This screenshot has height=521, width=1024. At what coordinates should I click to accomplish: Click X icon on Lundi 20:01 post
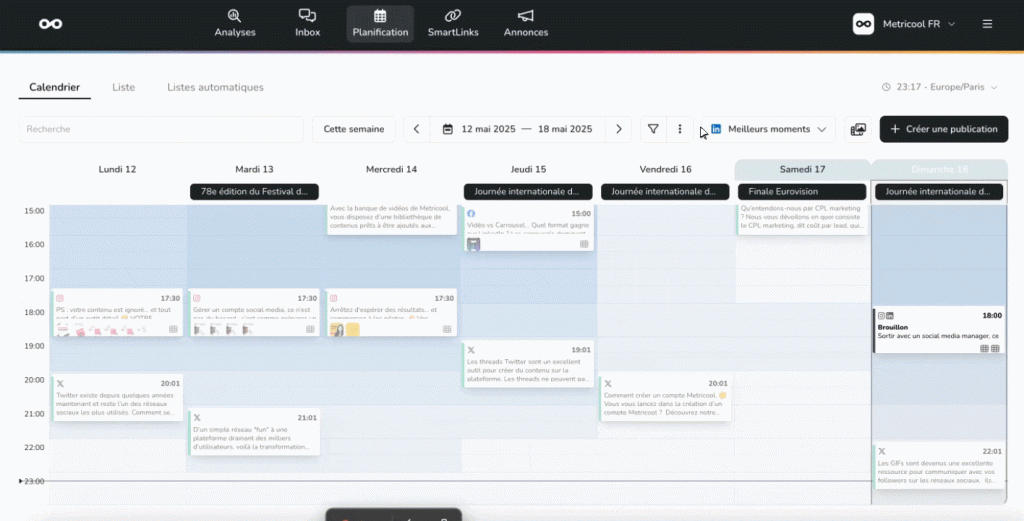60,384
